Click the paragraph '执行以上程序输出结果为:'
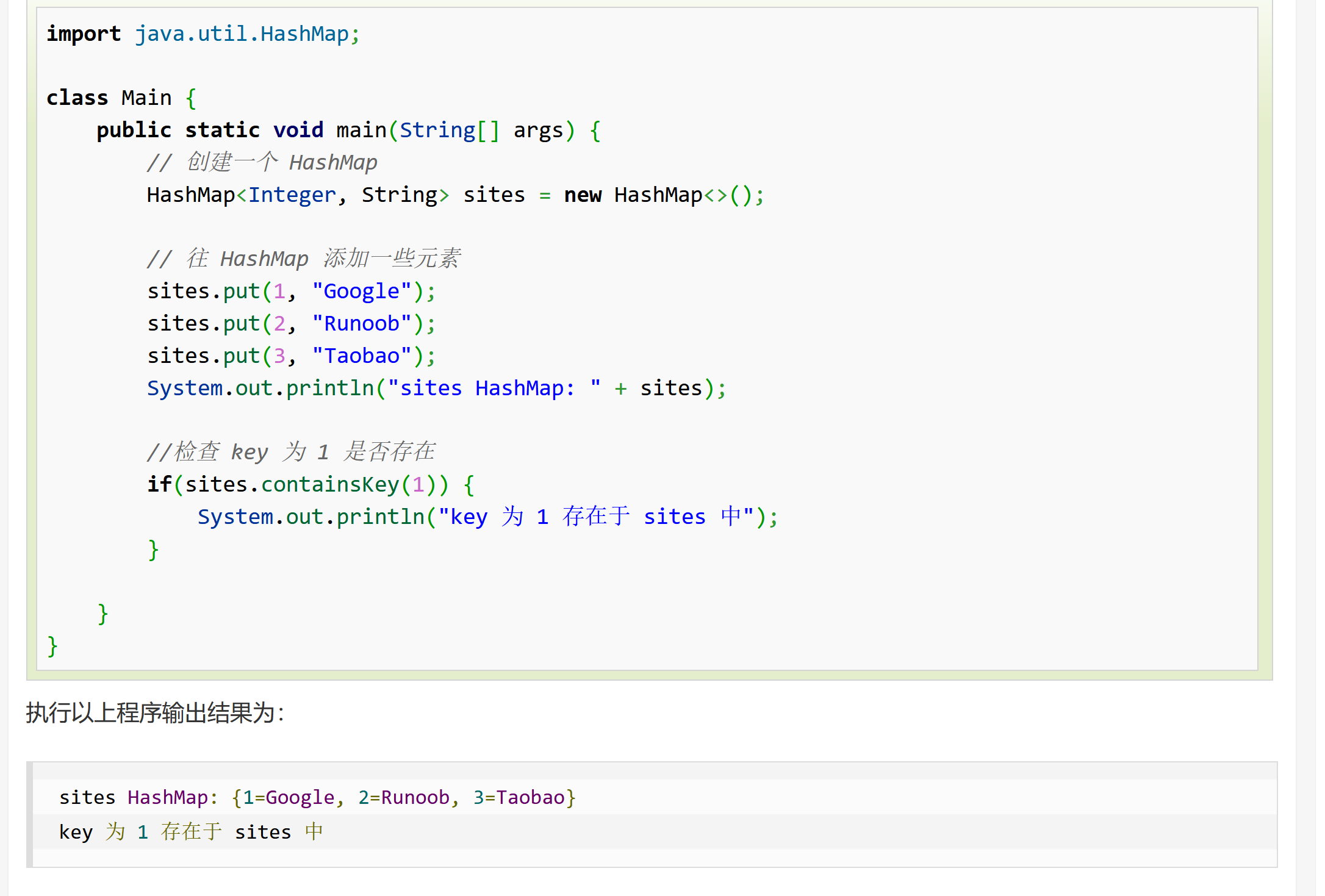The image size is (1325, 896). click(156, 712)
